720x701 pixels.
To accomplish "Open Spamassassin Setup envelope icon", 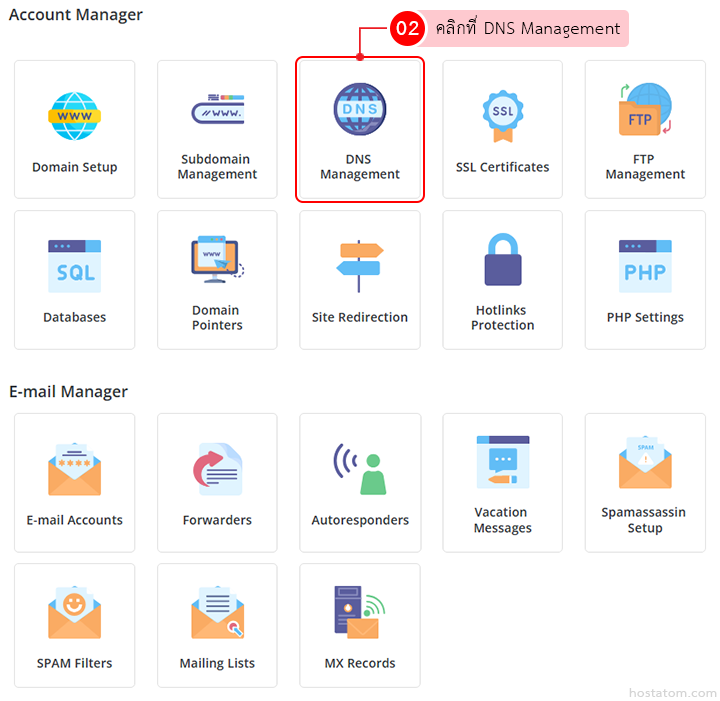I will click(x=645, y=463).
